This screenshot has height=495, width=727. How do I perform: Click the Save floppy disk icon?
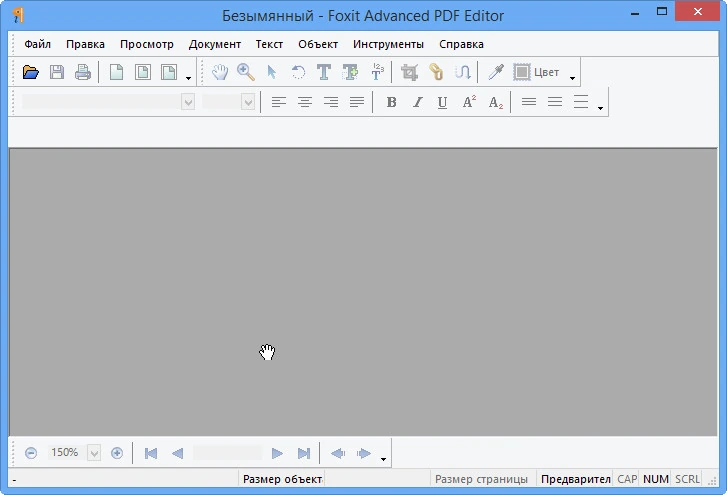pyautogui.click(x=57, y=72)
